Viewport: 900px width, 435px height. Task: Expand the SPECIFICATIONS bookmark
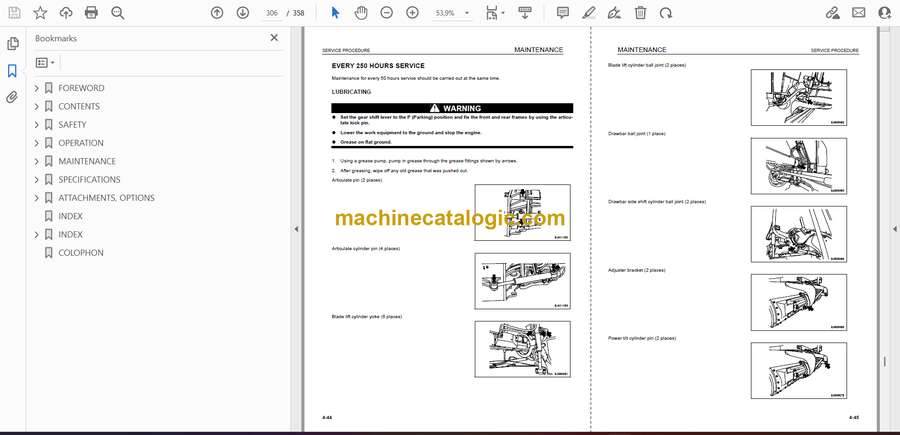tap(37, 180)
